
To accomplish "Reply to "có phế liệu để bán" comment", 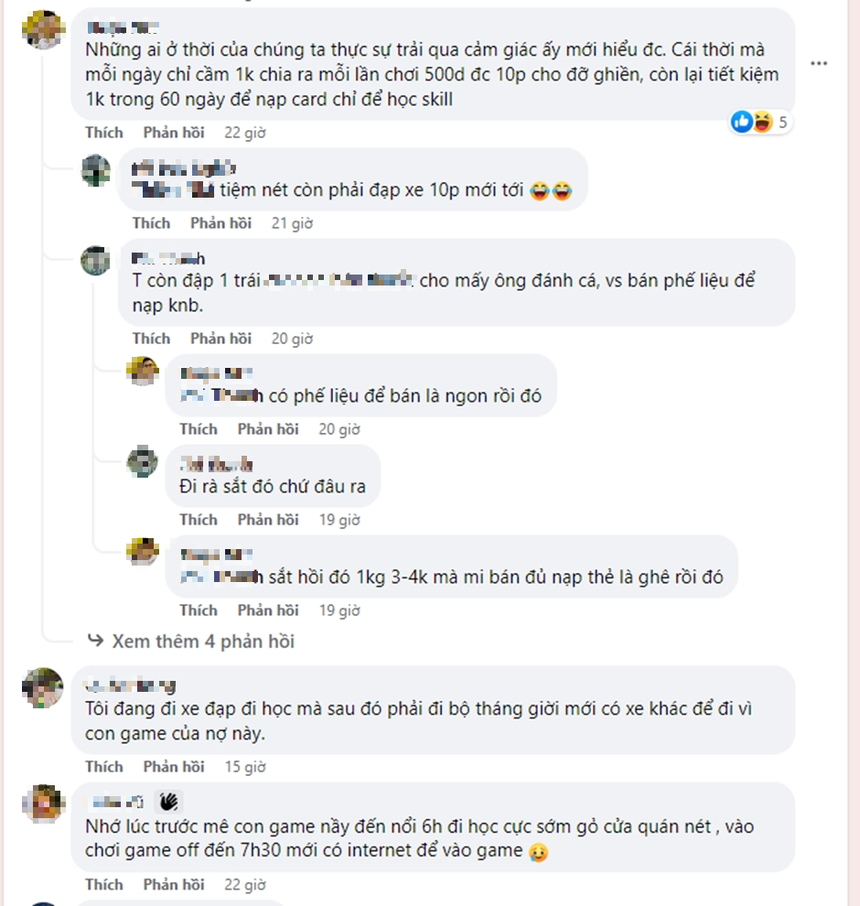I will pyautogui.click(x=268, y=429).
